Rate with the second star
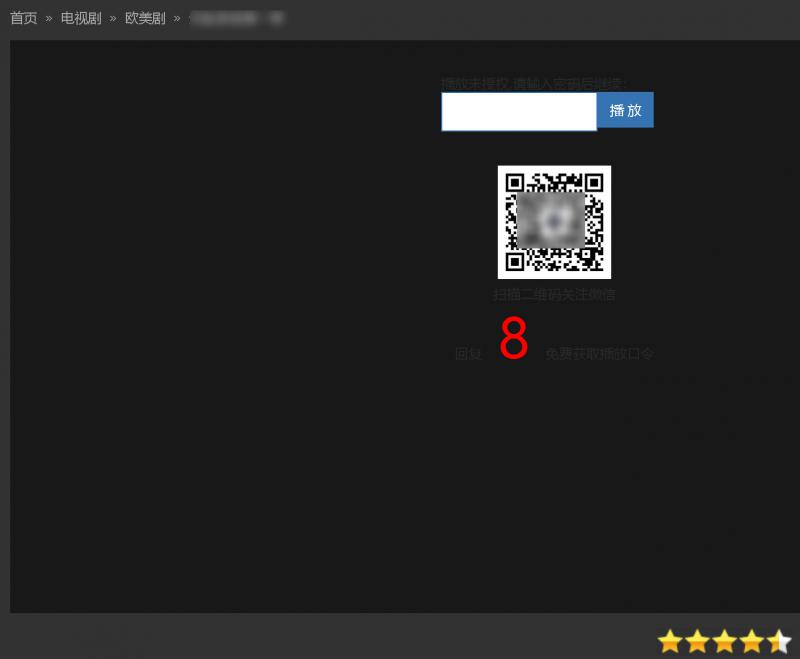This screenshot has width=800, height=659. 697,641
